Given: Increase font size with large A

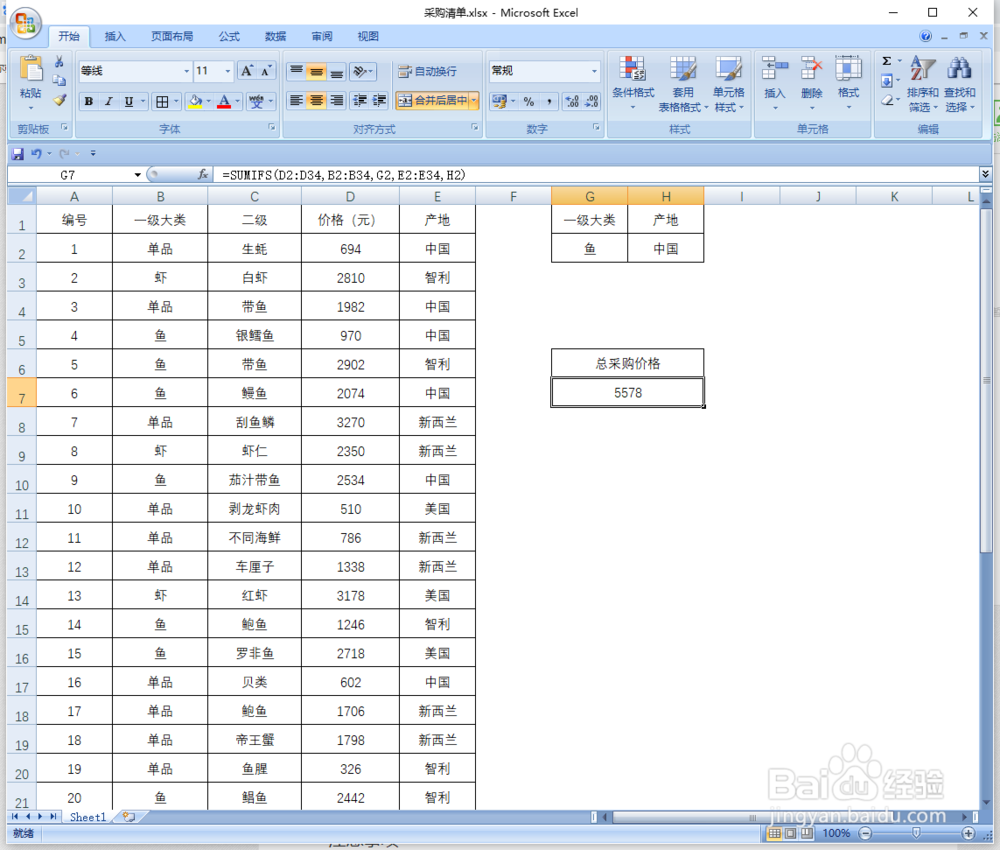Looking at the screenshot, I should pyautogui.click(x=247, y=71).
